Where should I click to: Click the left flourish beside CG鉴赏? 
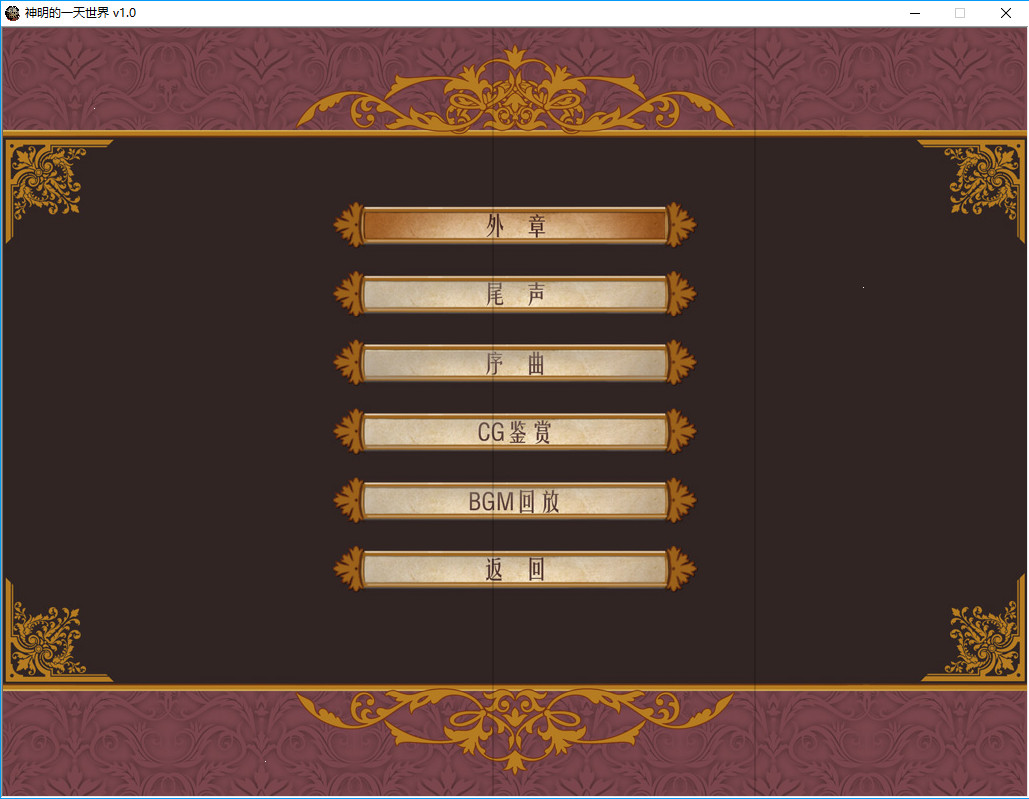(x=349, y=432)
